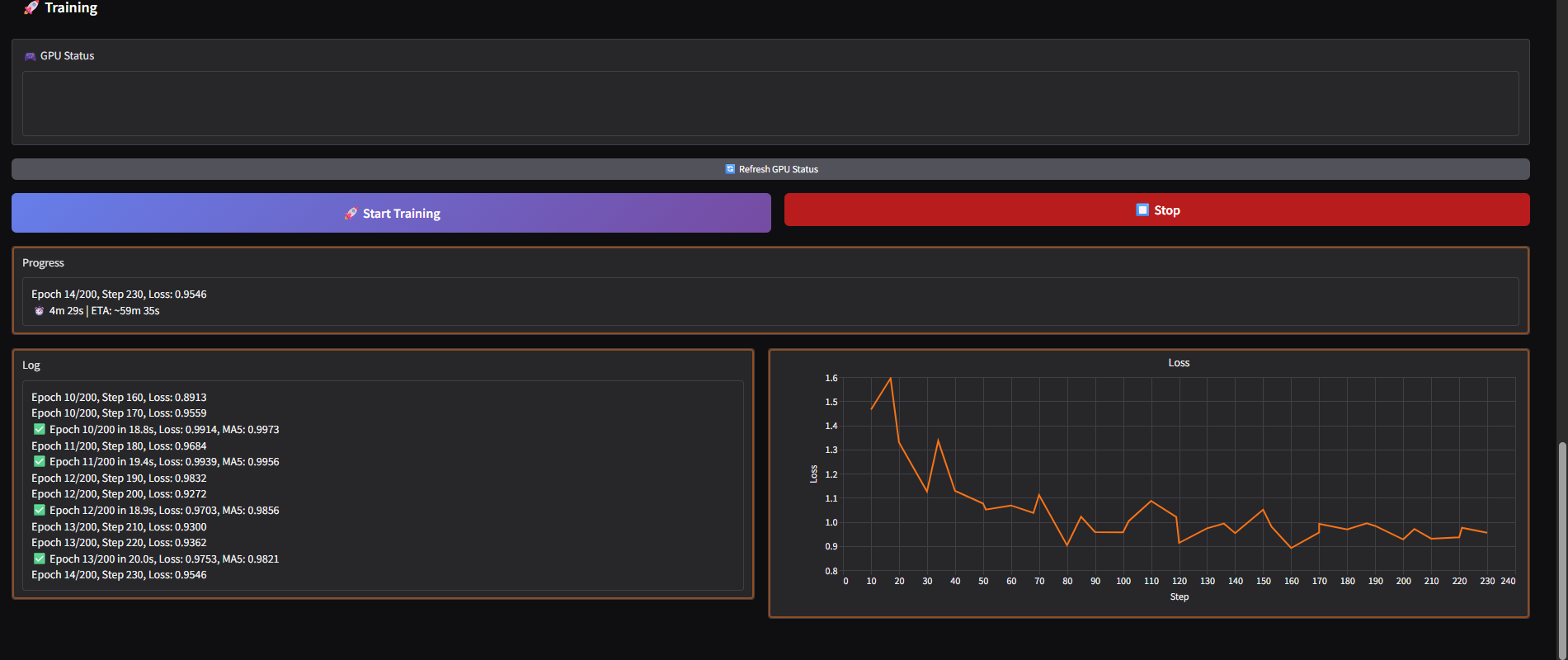This screenshot has width=1568, height=660.
Task: Click the "Progress" panel label
Action: pos(43,263)
